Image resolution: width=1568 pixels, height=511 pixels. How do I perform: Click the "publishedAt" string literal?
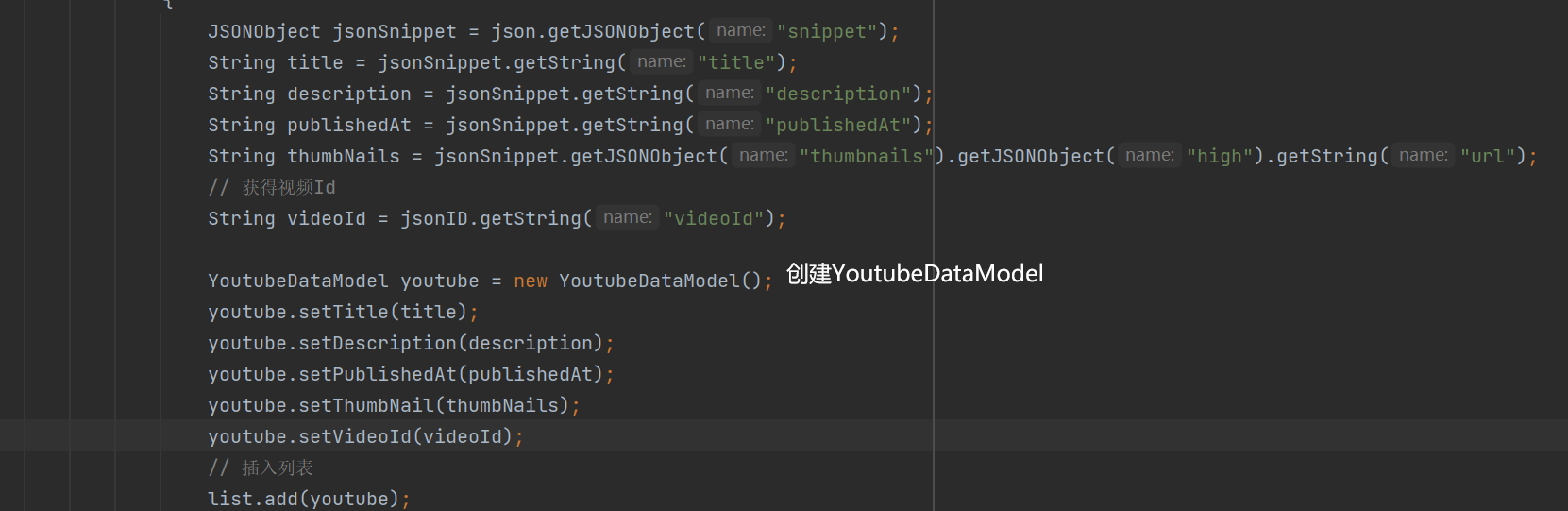point(838,125)
